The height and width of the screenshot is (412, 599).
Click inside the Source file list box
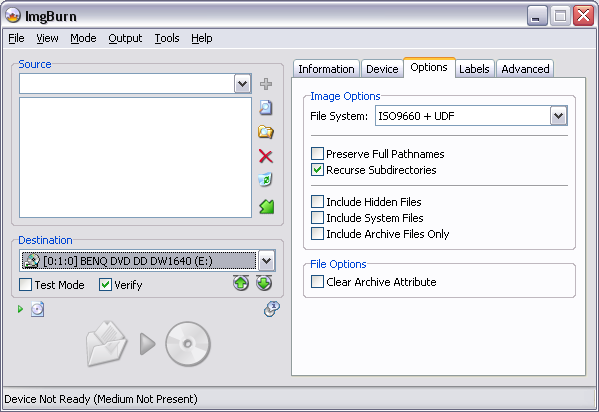[x=135, y=157]
